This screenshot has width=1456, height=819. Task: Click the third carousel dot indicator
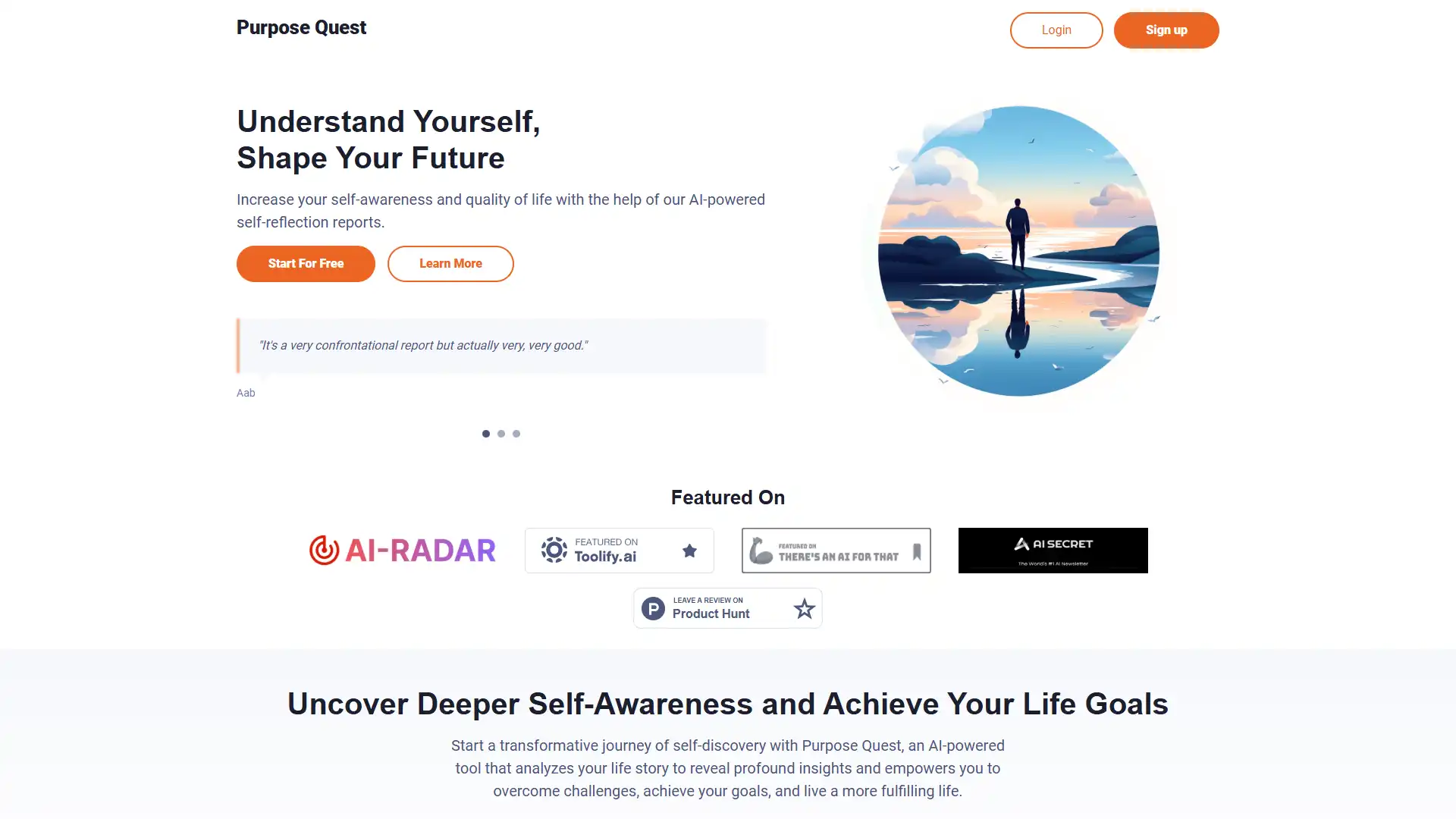coord(517,432)
